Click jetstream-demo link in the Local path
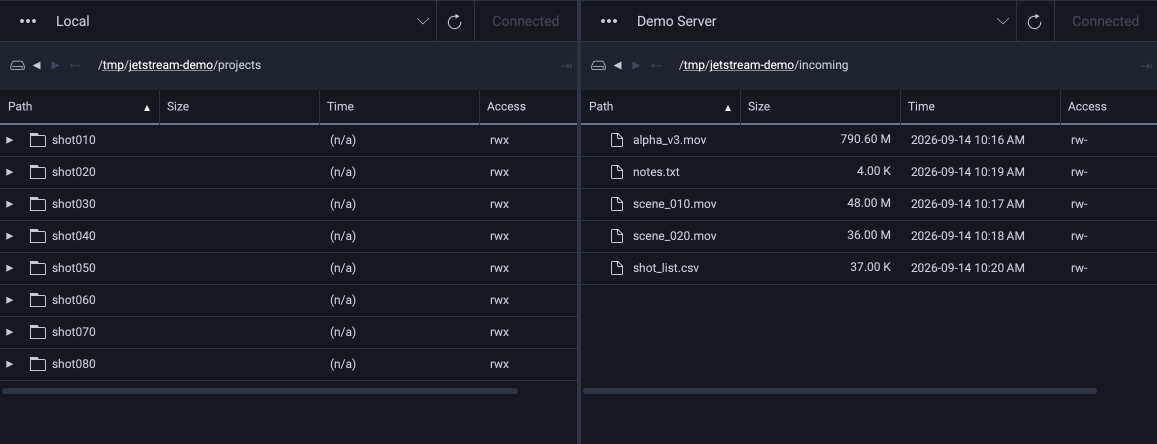 [170, 65]
